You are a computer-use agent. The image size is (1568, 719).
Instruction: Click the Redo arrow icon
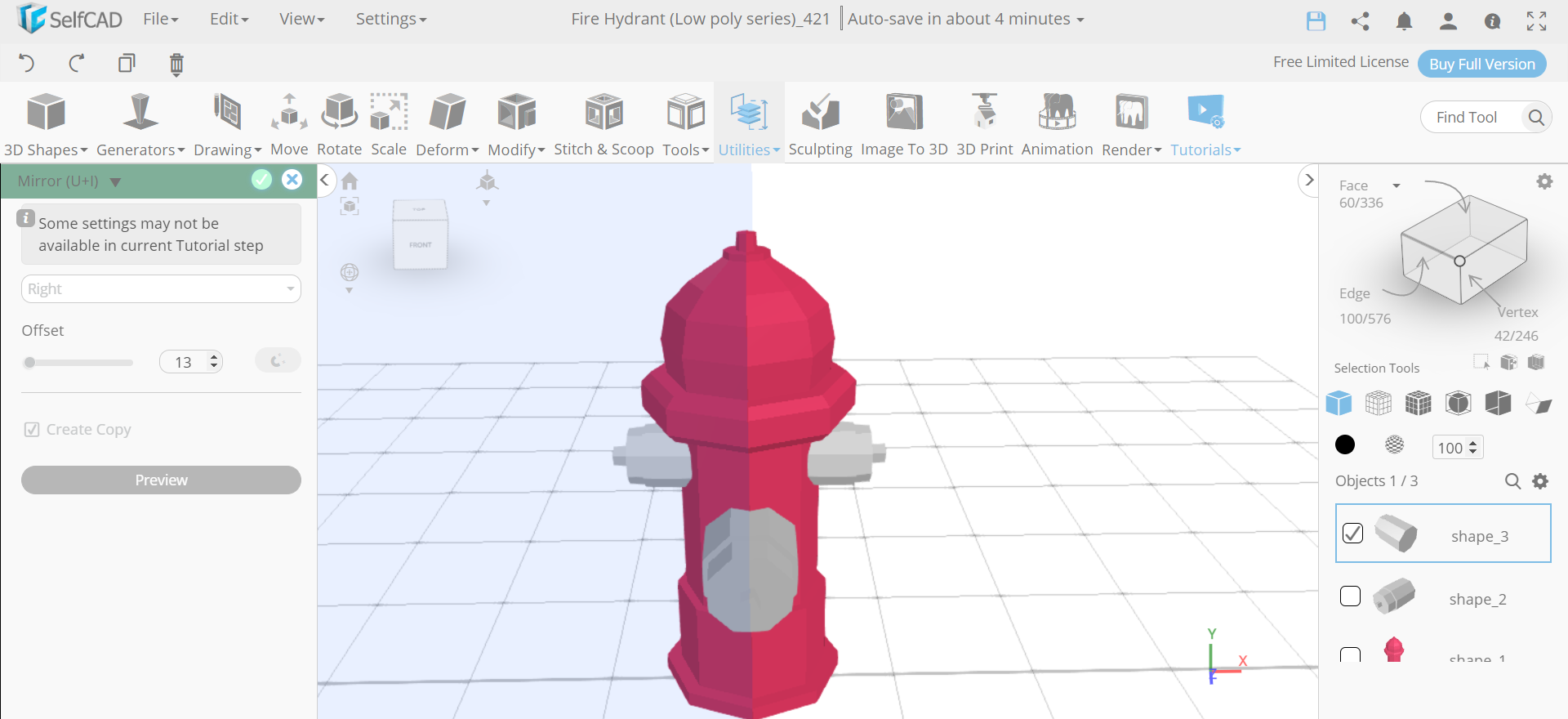click(77, 63)
